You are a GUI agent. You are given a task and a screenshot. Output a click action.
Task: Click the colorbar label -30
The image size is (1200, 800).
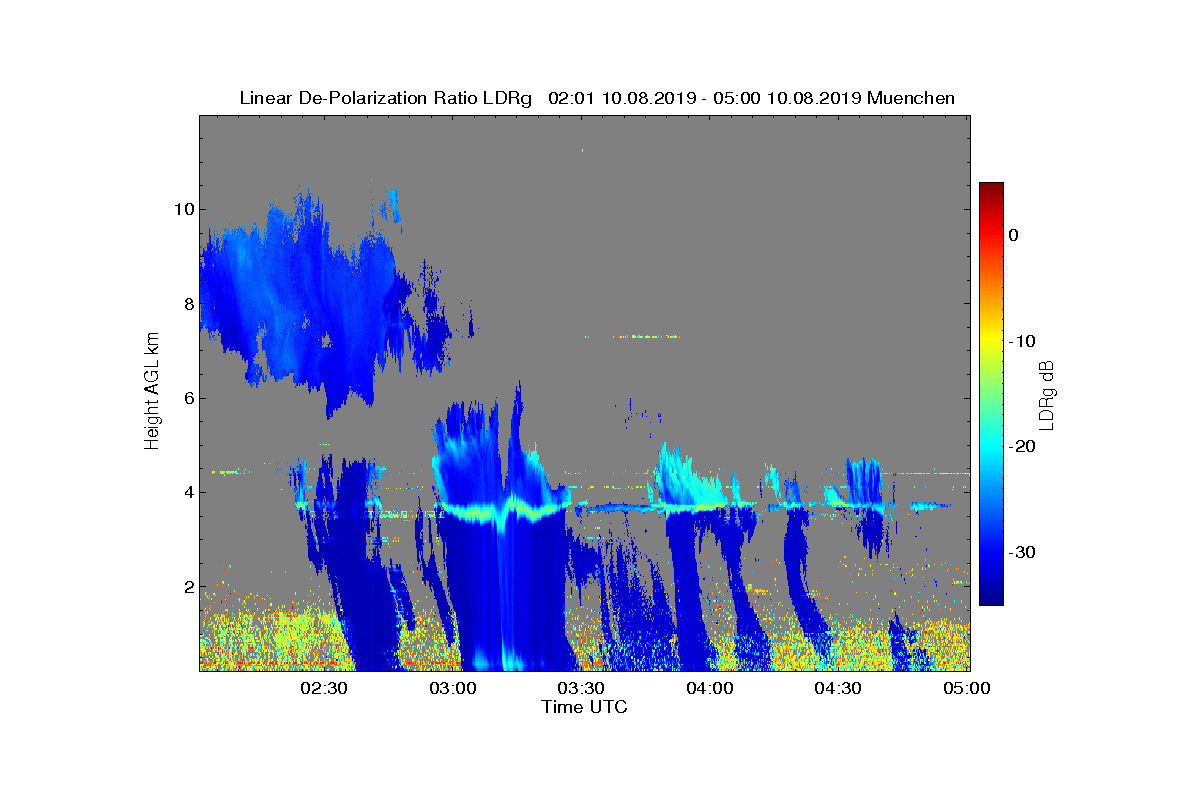1021,553
